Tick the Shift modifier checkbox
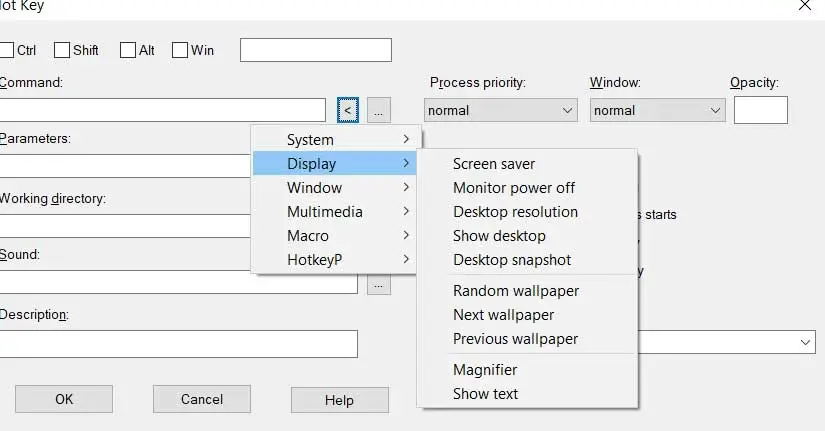The height and width of the screenshot is (431, 825). click(62, 49)
